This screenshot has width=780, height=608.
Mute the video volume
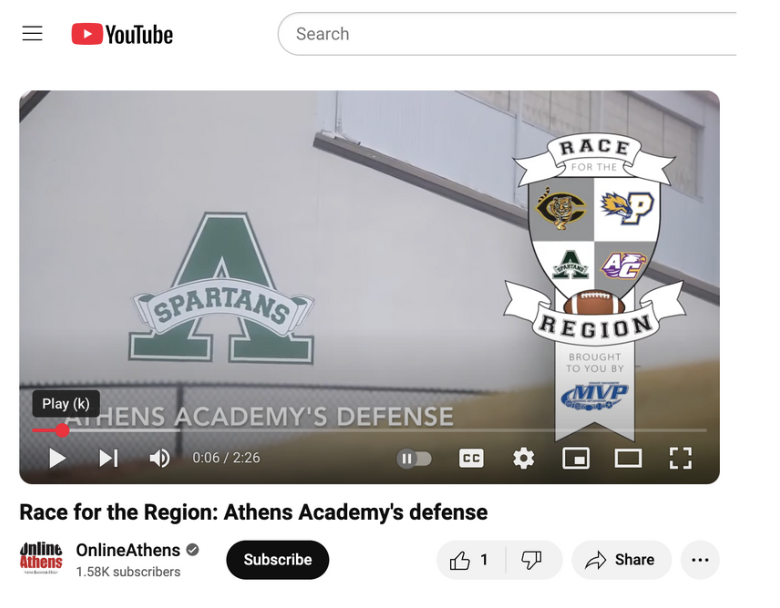[160, 458]
